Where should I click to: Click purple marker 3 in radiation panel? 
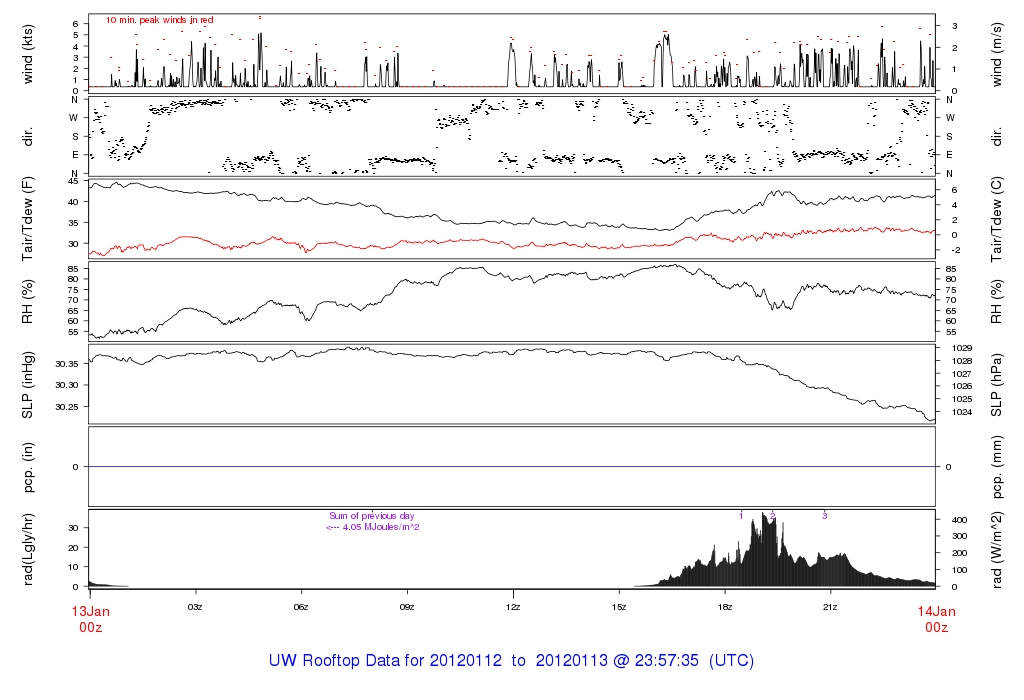[824, 516]
